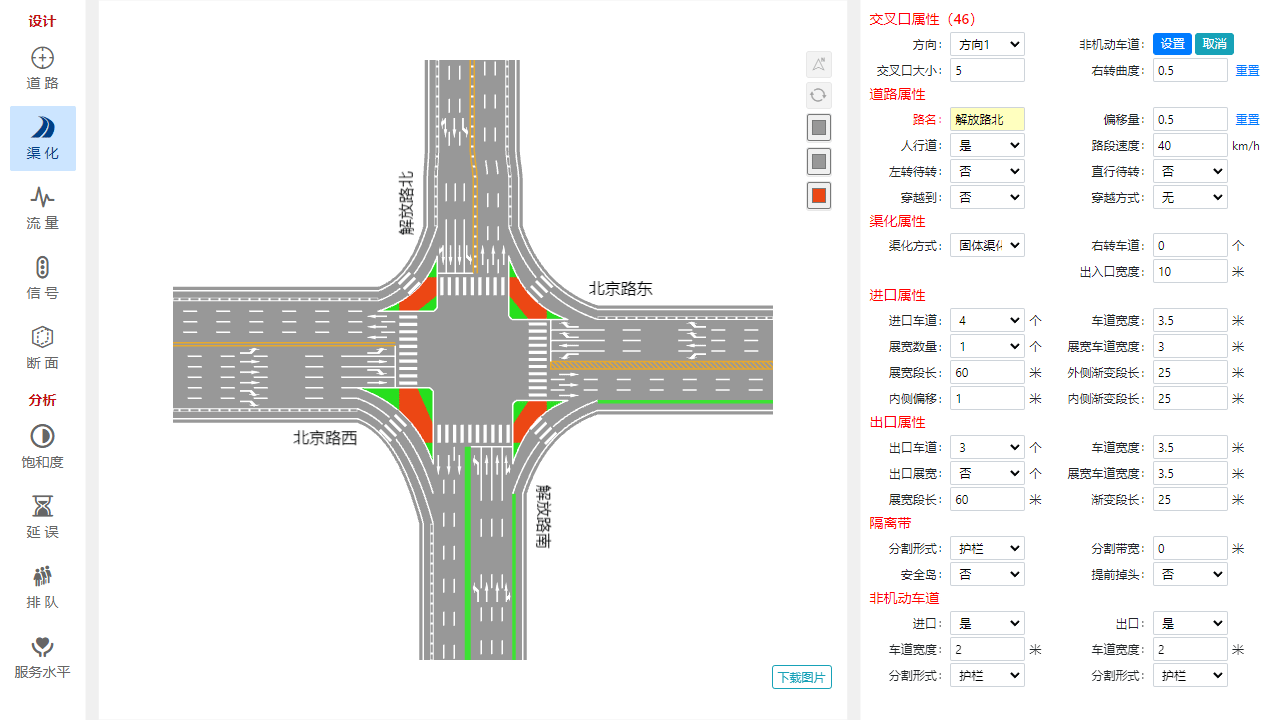The image size is (1280, 720).
Task: Open the non-motor 出口 dropdown
Action: (1190, 623)
